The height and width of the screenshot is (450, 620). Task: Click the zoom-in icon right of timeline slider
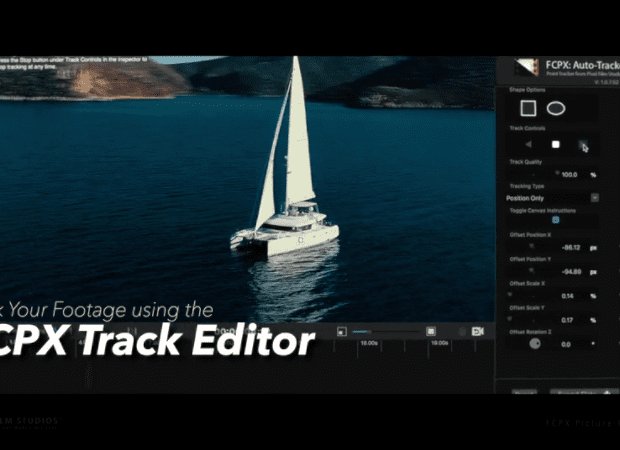point(431,331)
